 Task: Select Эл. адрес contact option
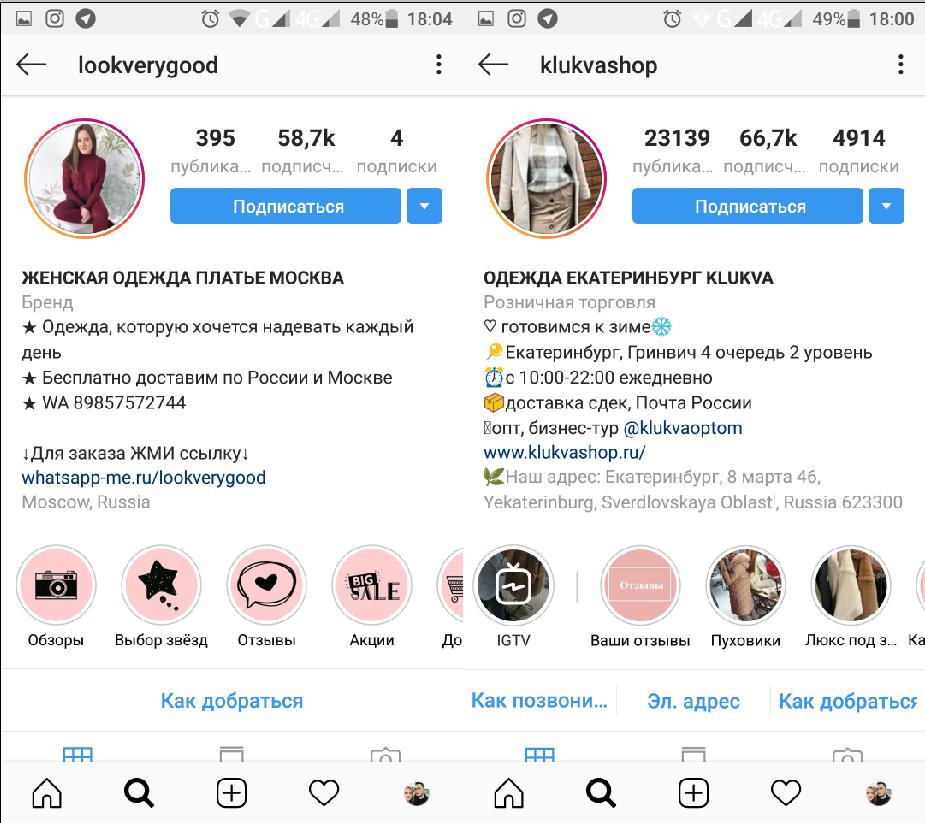[693, 701]
